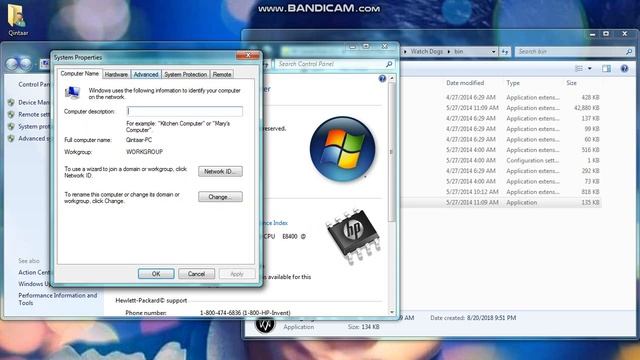Select the file row sized 42,880 KB

(x=500, y=108)
